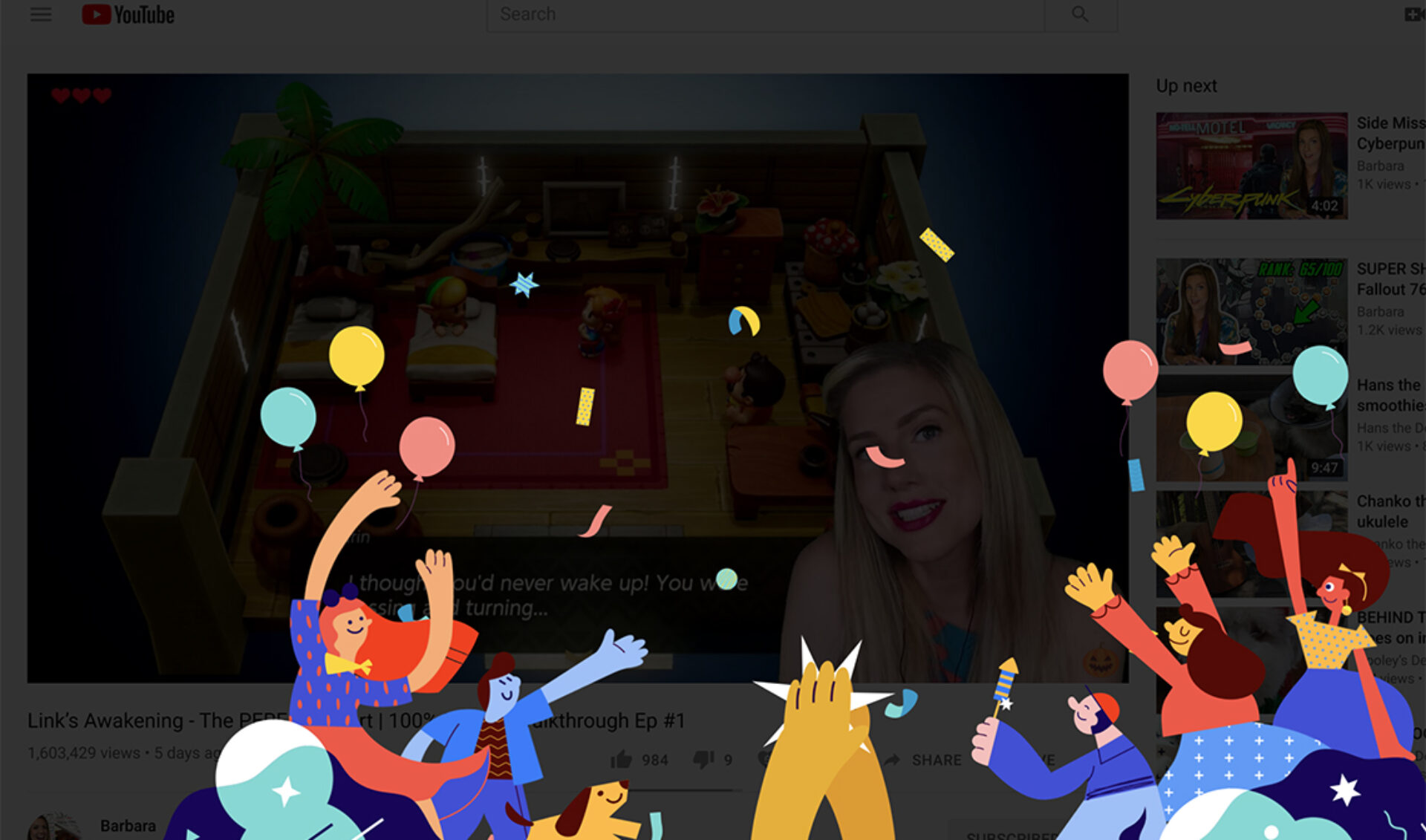Click the YouTube logo
Viewport: 1426px width, 840px height.
coord(128,14)
